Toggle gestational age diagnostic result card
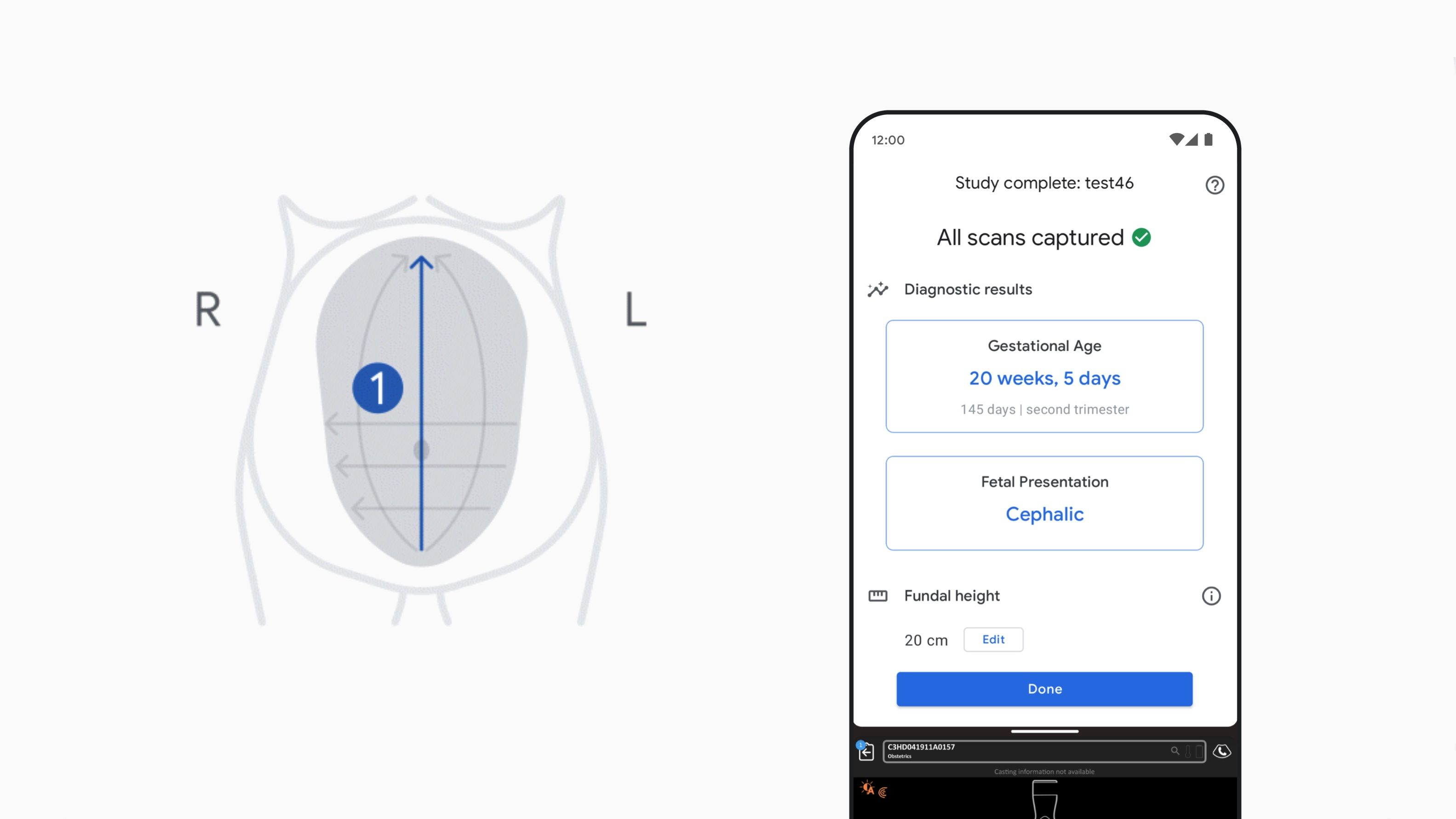1456x819 pixels. pyautogui.click(x=1044, y=376)
